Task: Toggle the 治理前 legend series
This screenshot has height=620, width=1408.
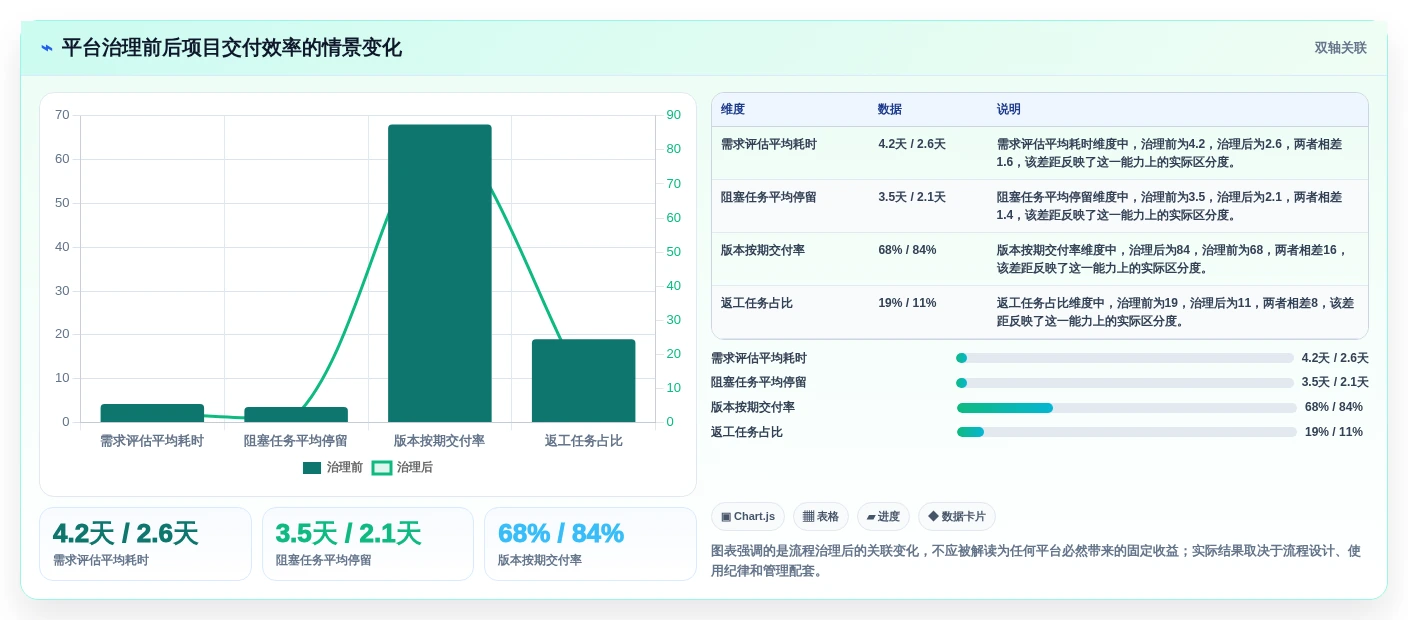Action: pyautogui.click(x=333, y=467)
